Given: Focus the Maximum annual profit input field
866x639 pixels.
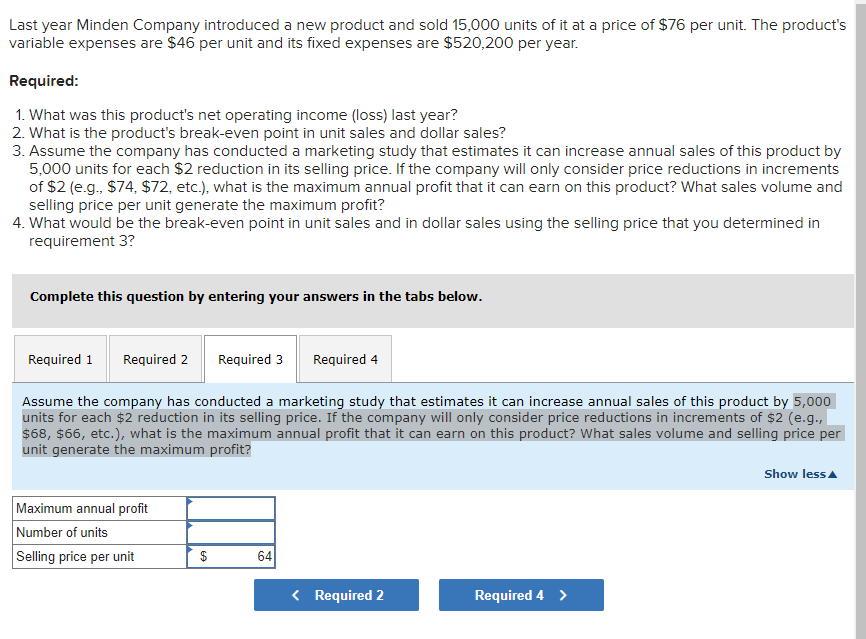Looking at the screenshot, I should click(x=232, y=509).
